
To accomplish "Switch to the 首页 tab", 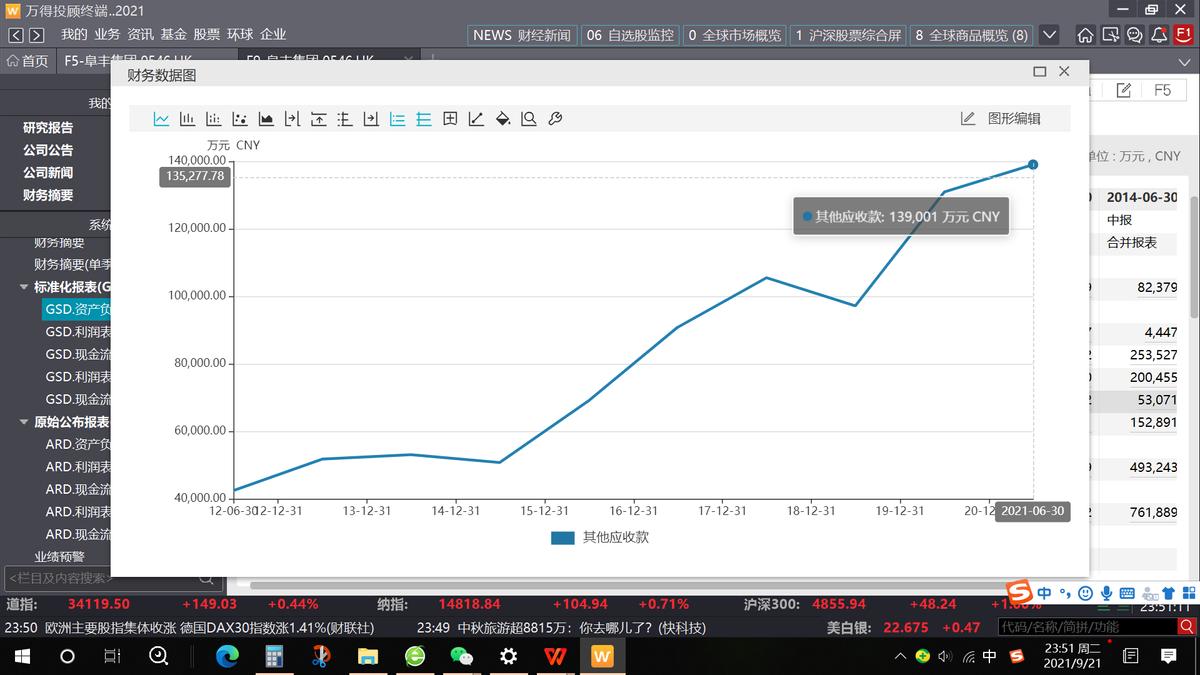I will click(x=27, y=61).
